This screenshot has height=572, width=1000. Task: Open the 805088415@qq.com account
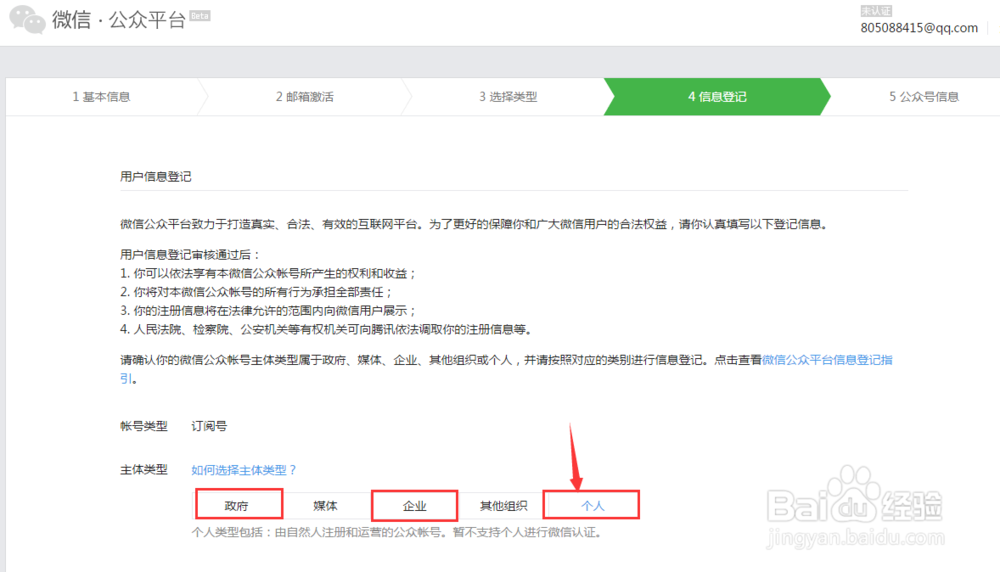[919, 27]
